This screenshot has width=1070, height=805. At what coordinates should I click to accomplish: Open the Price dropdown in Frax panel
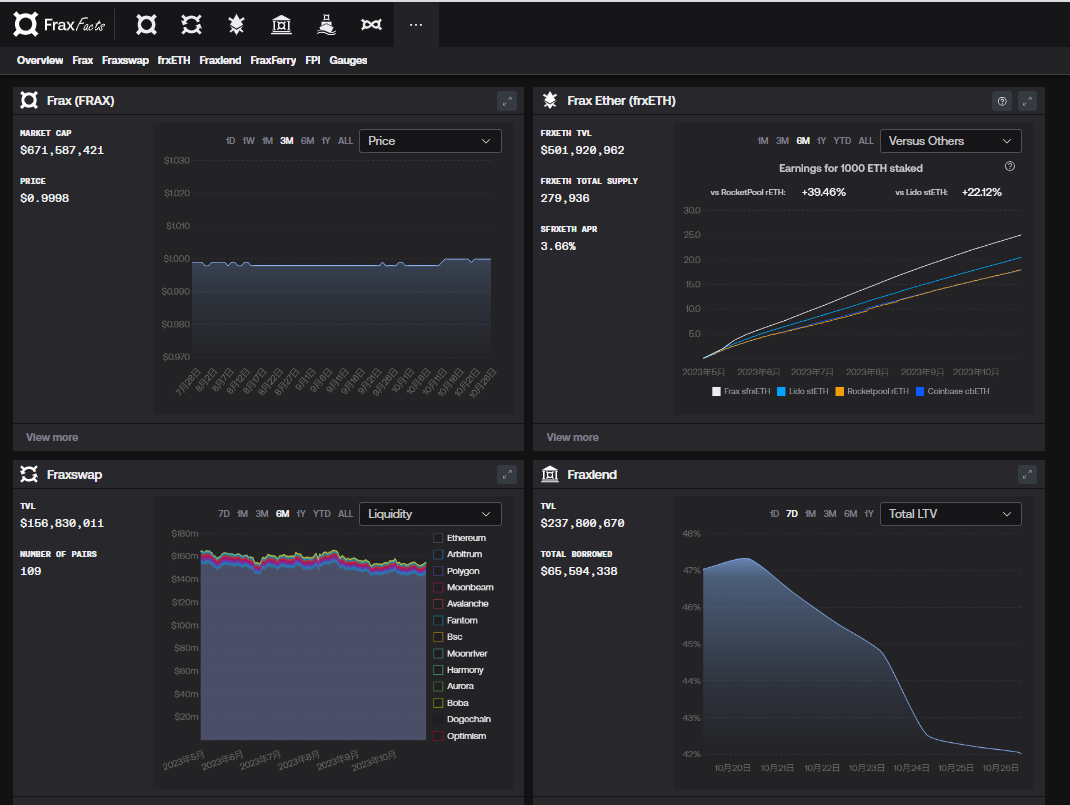(x=430, y=141)
